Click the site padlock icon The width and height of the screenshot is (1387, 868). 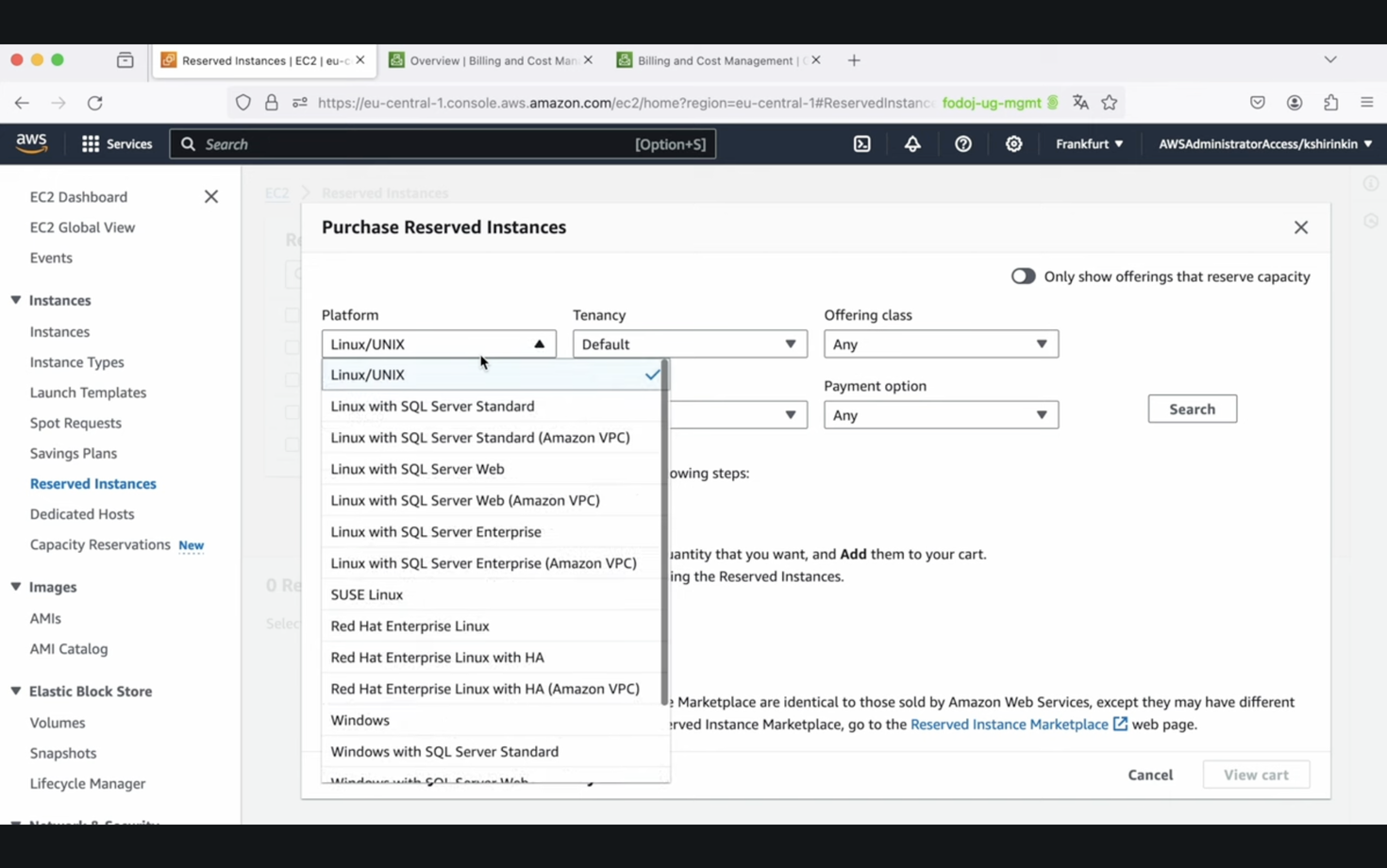click(x=272, y=103)
